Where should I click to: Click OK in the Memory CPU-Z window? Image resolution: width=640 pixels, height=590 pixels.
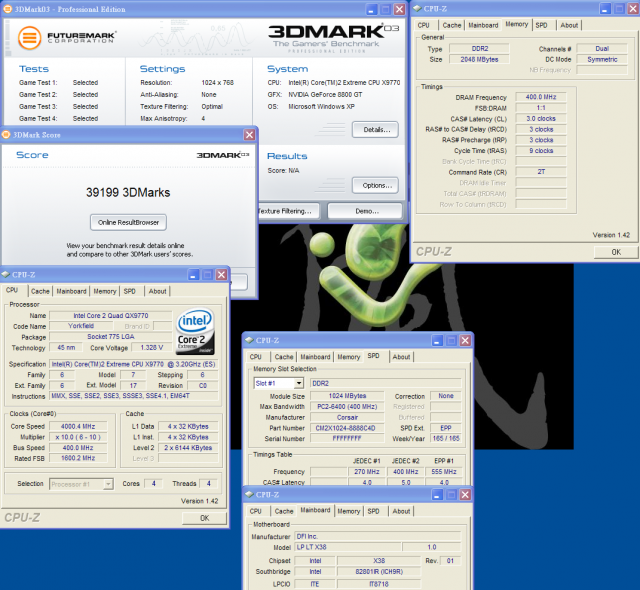[x=616, y=252]
